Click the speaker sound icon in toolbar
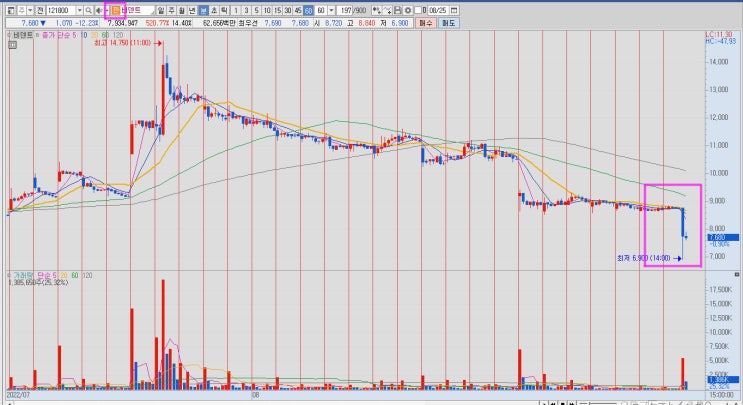 tap(98, 10)
